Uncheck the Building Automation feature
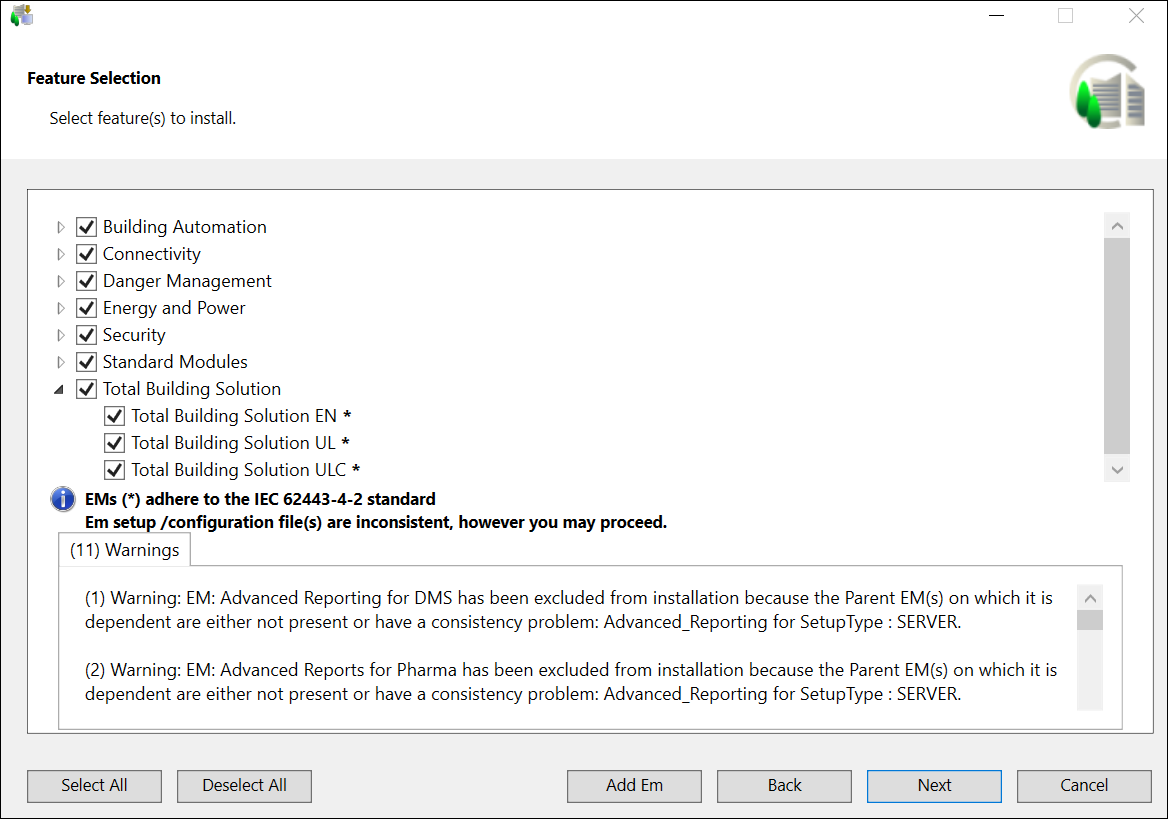Screen dimensions: 1168x819 coord(86,227)
